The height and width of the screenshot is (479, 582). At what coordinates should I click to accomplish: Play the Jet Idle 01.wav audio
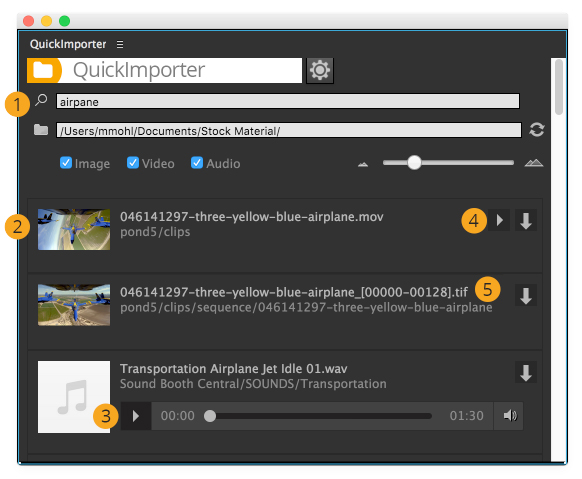[136, 416]
